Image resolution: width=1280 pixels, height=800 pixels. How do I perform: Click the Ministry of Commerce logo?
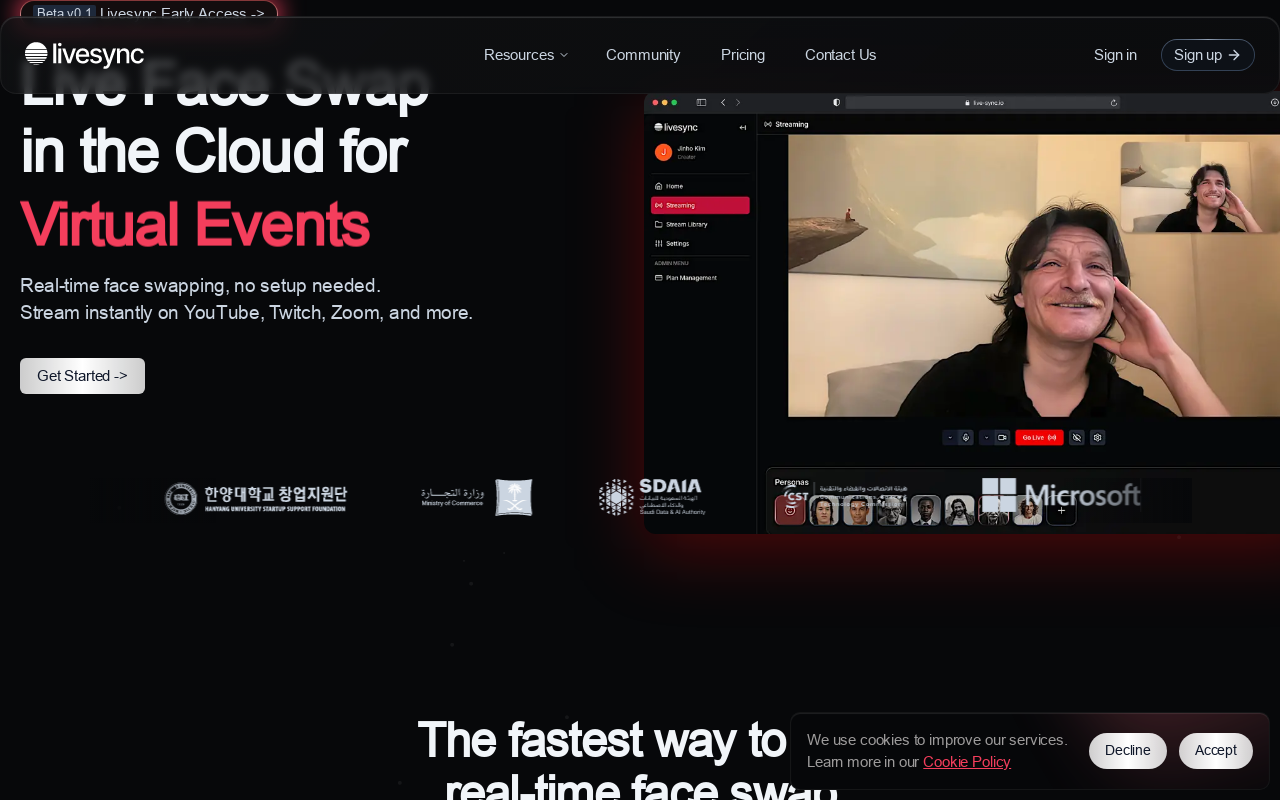[477, 497]
